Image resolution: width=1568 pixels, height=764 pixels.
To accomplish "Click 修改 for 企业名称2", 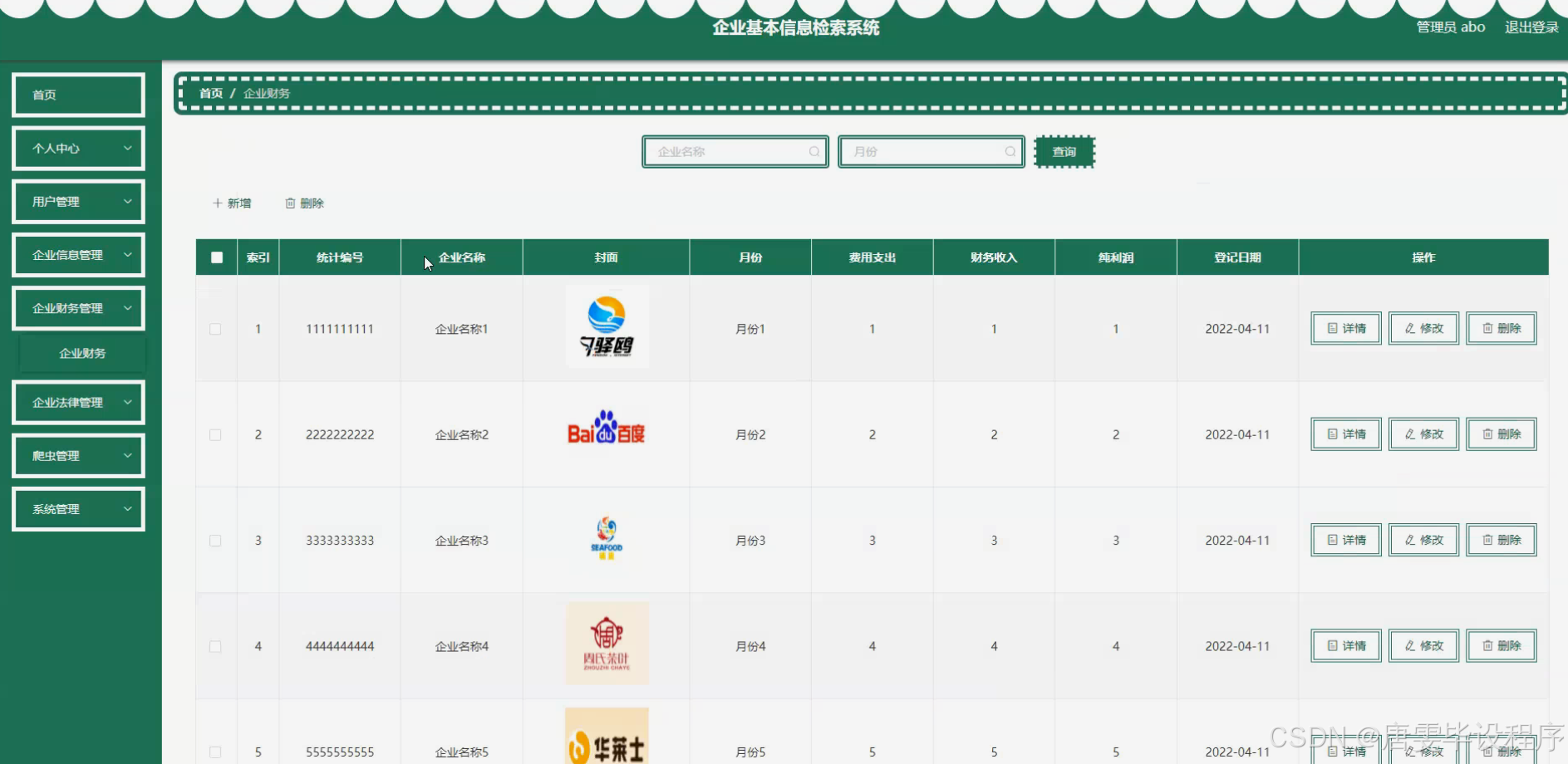I will 1423,434.
